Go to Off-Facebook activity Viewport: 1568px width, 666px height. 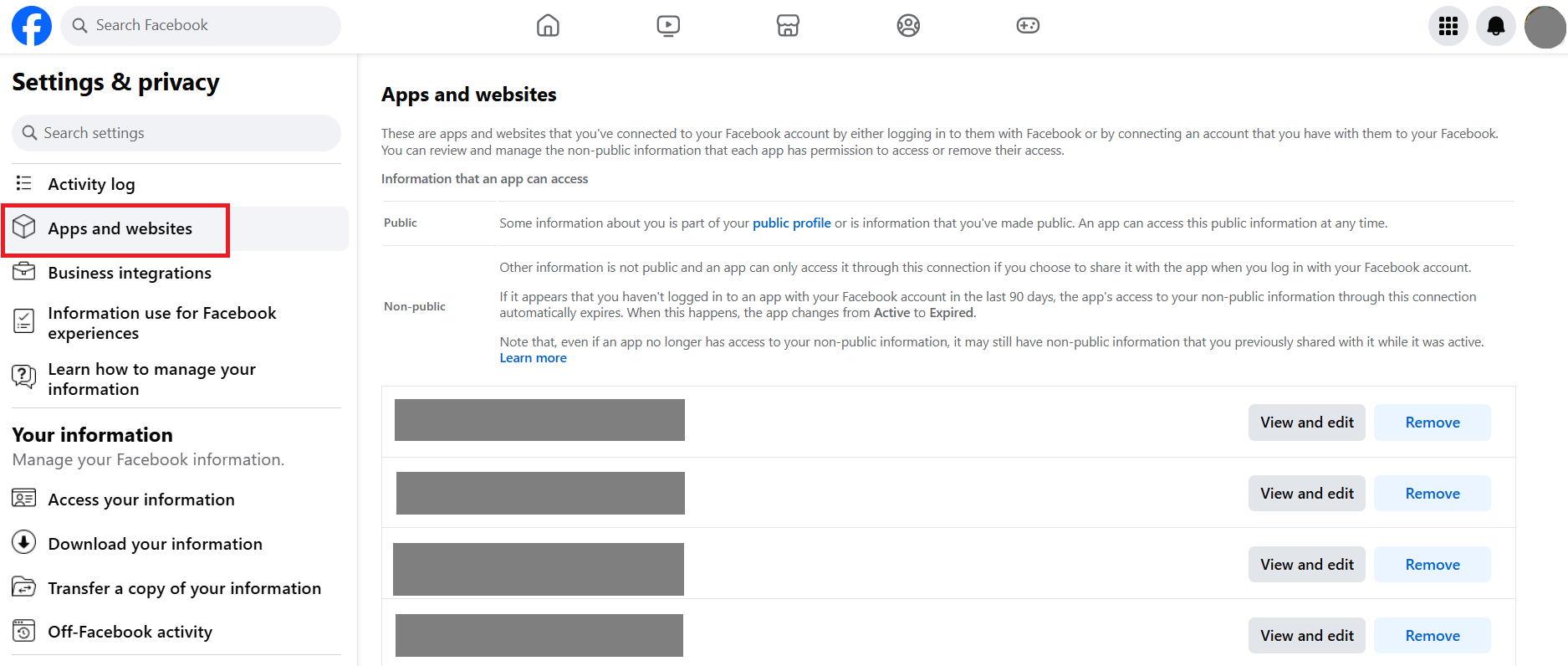130,632
